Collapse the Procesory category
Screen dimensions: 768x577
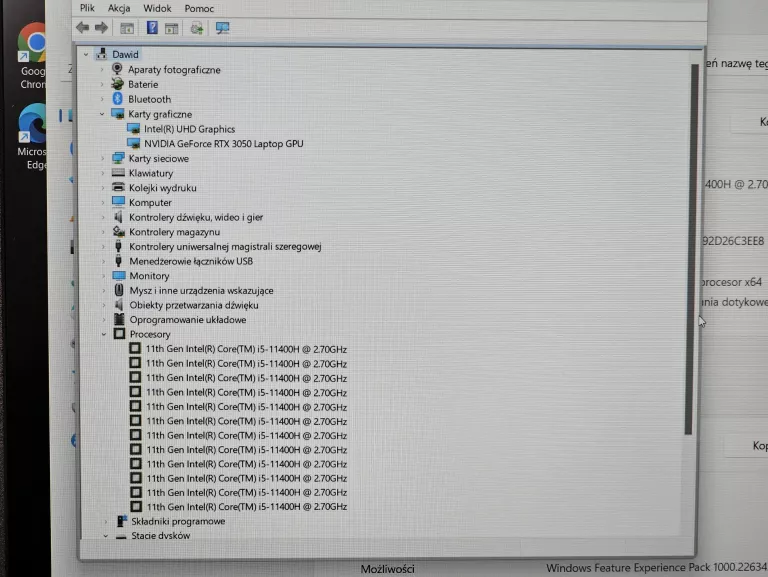click(102, 334)
